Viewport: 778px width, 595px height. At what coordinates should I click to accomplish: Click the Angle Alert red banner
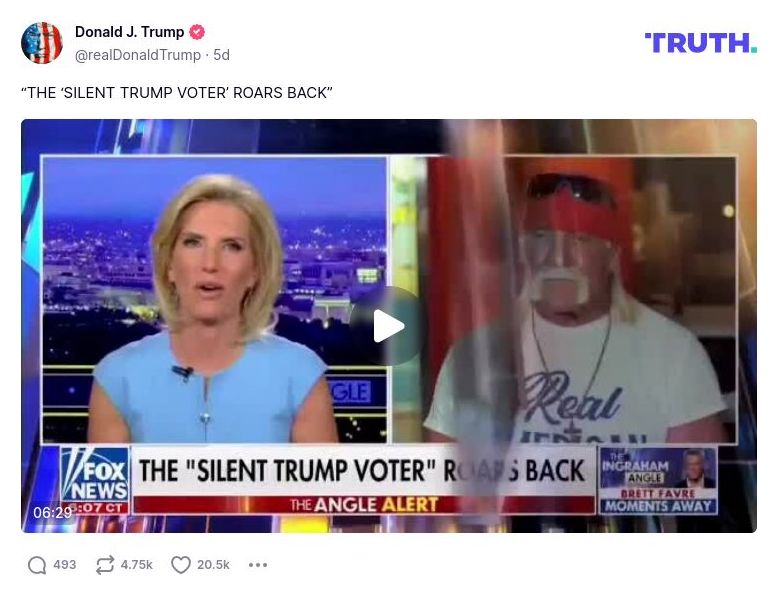(364, 505)
